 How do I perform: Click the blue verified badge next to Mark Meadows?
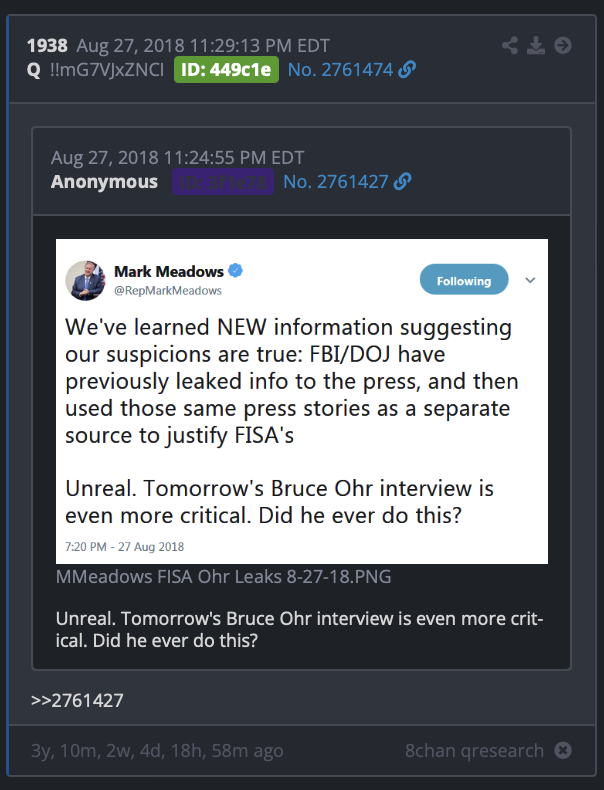point(235,271)
